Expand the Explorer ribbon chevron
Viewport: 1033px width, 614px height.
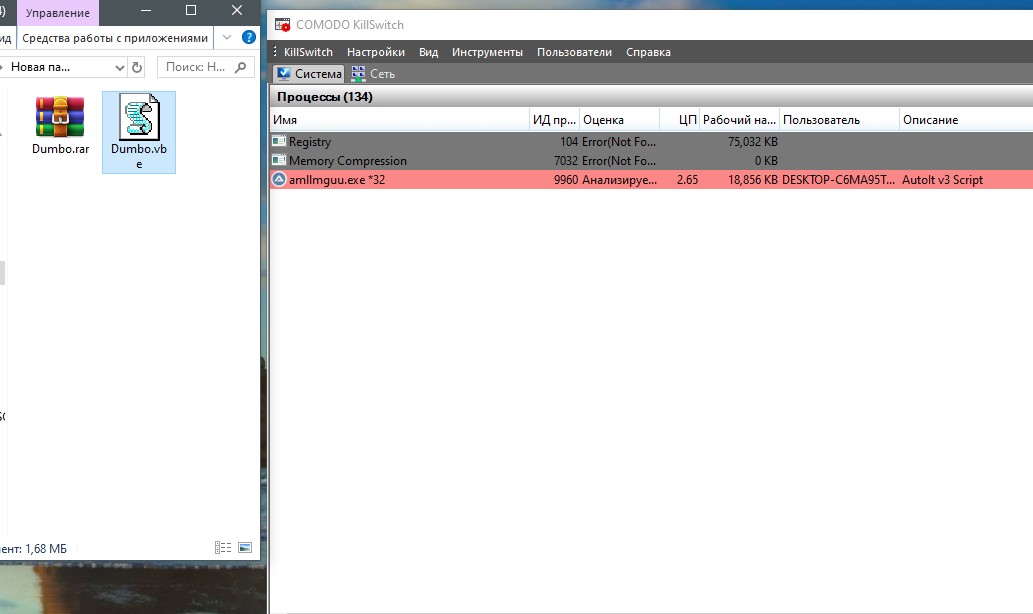pos(227,38)
